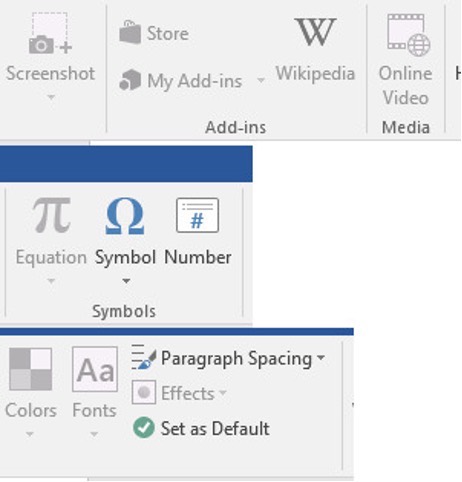Click the Online Video label
This screenshot has height=482, width=462.
406,85
